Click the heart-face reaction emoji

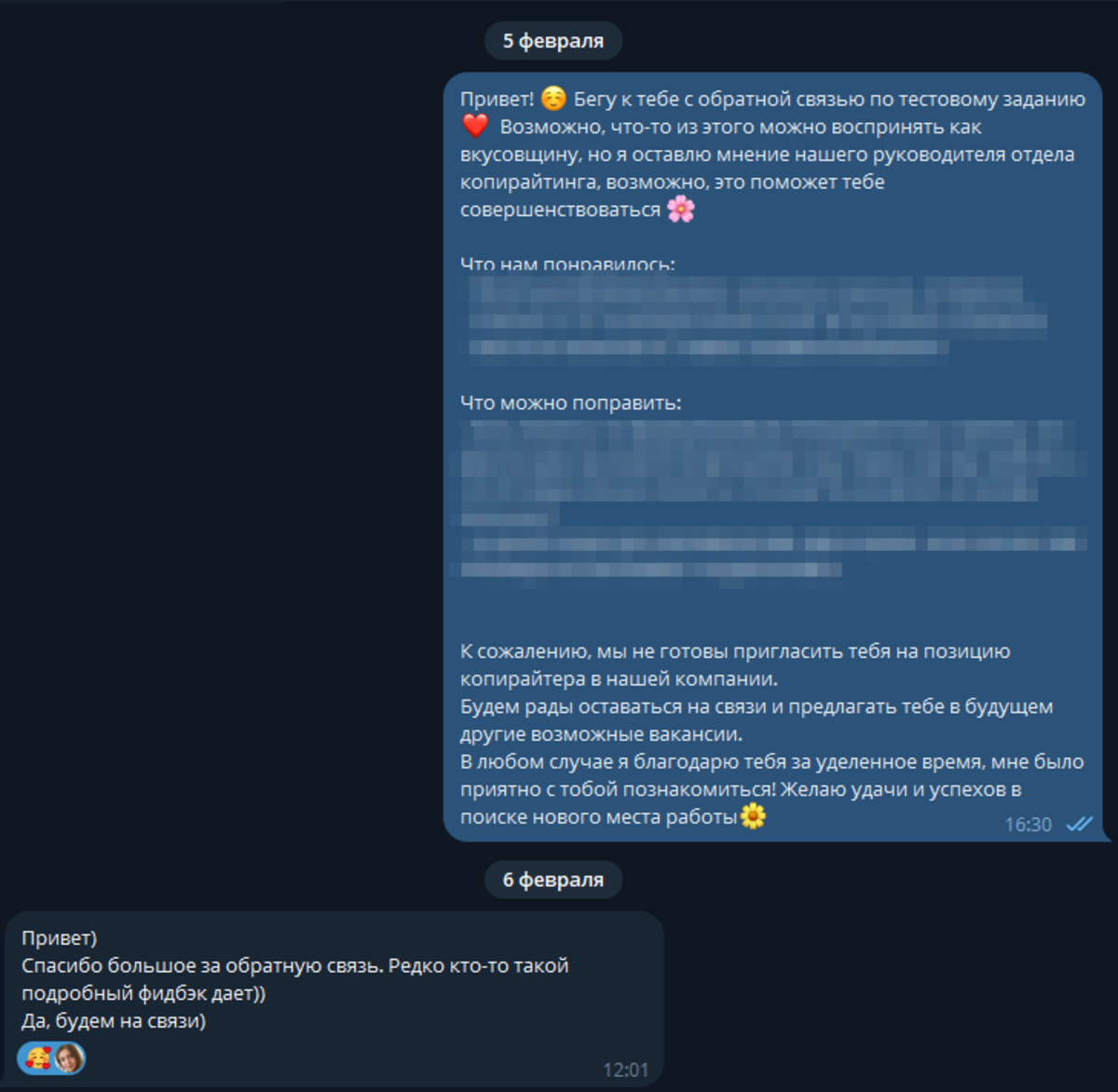coord(38,1058)
